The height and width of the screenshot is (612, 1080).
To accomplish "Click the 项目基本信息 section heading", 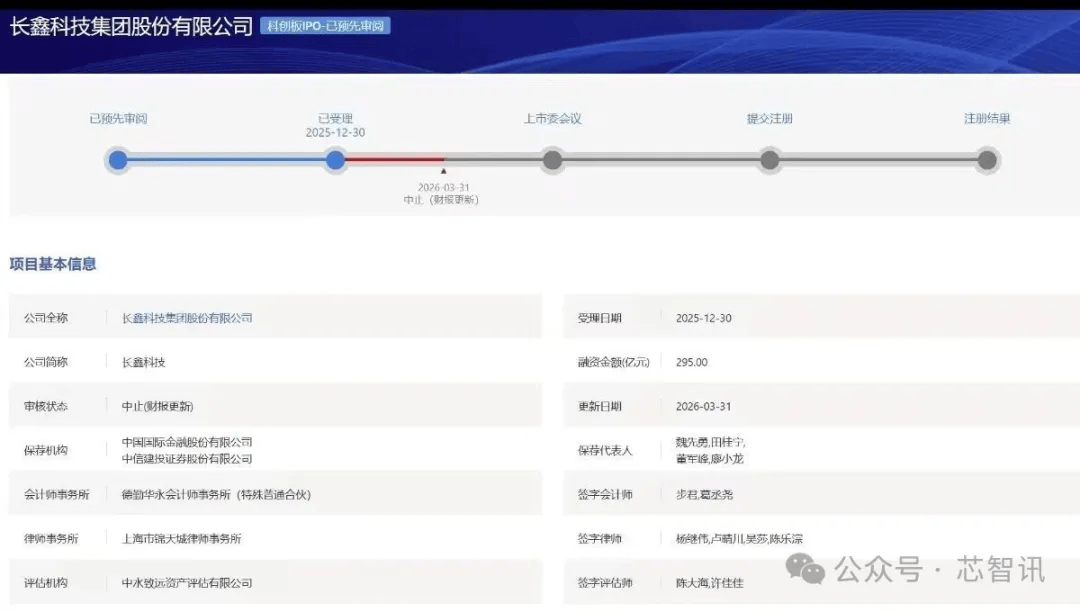I will coord(53,264).
